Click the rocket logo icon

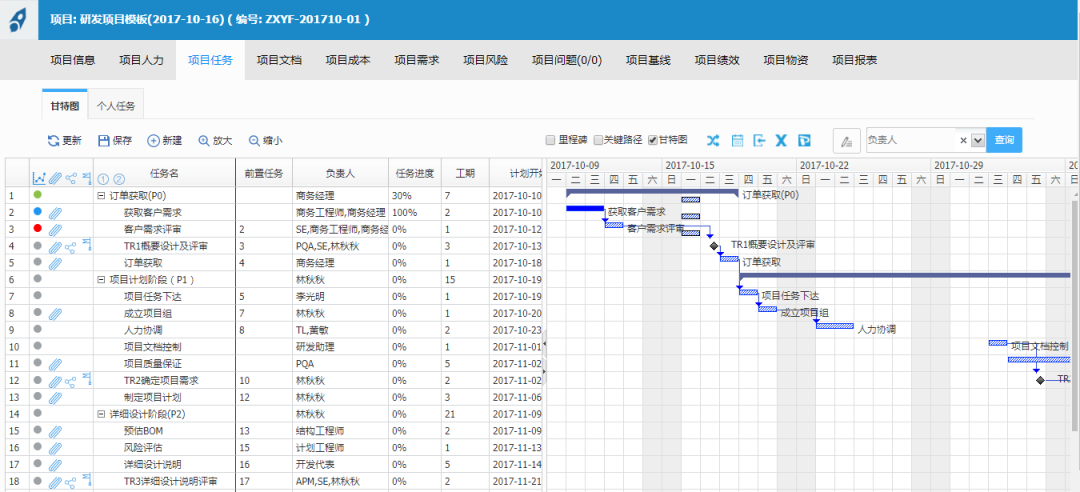[x=19, y=20]
